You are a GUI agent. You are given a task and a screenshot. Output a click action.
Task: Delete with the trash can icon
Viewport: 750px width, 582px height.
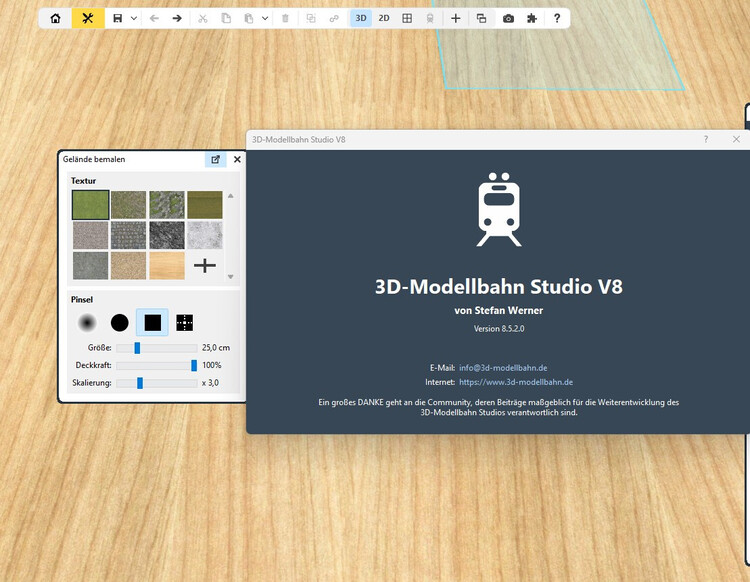point(285,19)
